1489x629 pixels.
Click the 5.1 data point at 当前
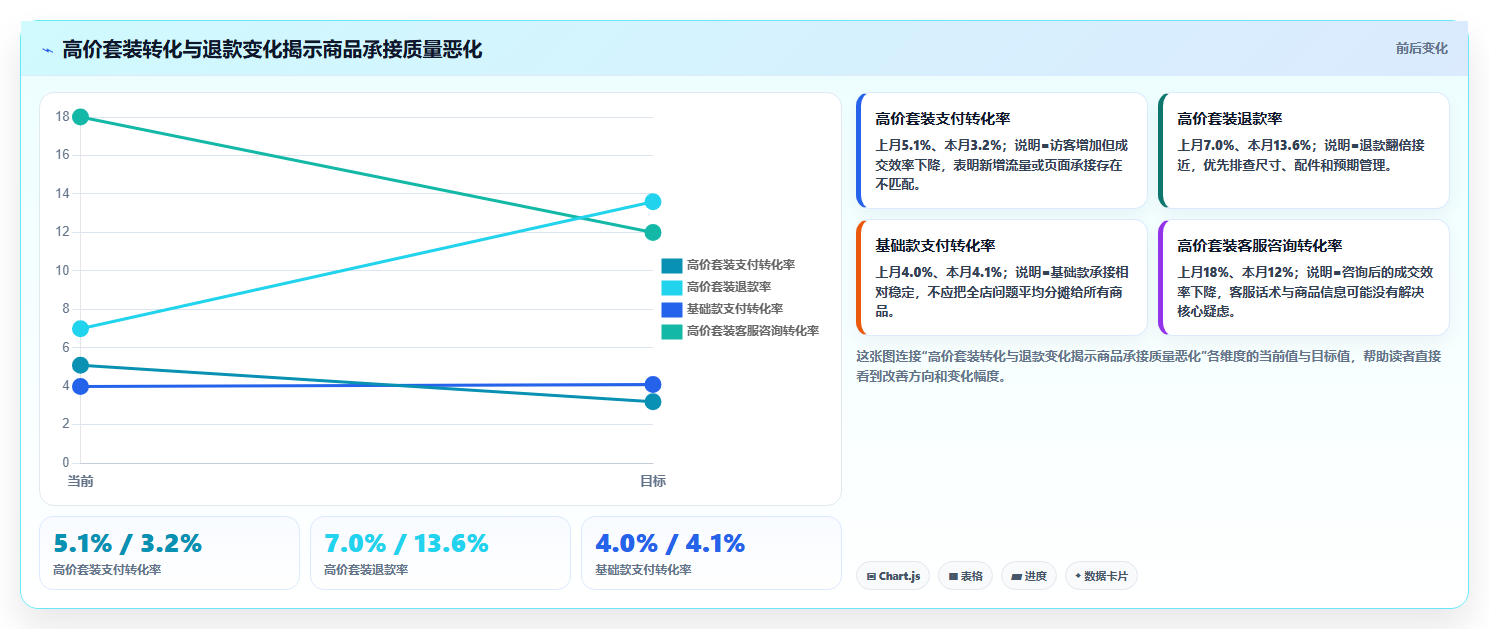(81, 365)
